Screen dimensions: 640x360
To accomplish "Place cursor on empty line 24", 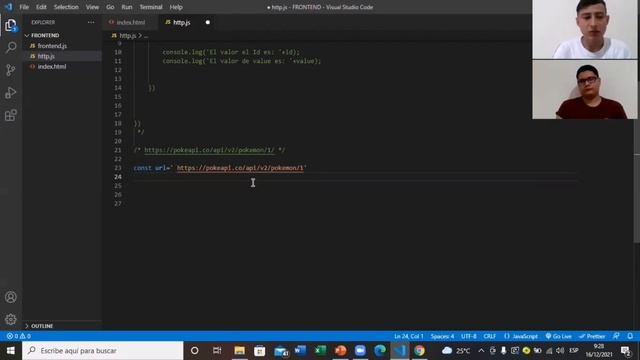I will click(355, 177).
